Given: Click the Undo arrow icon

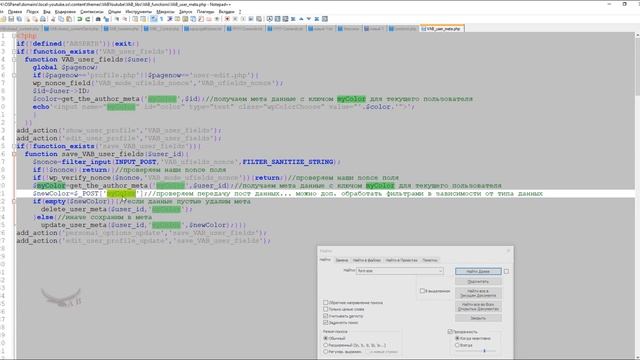Looking at the screenshot, I should point(79,19).
